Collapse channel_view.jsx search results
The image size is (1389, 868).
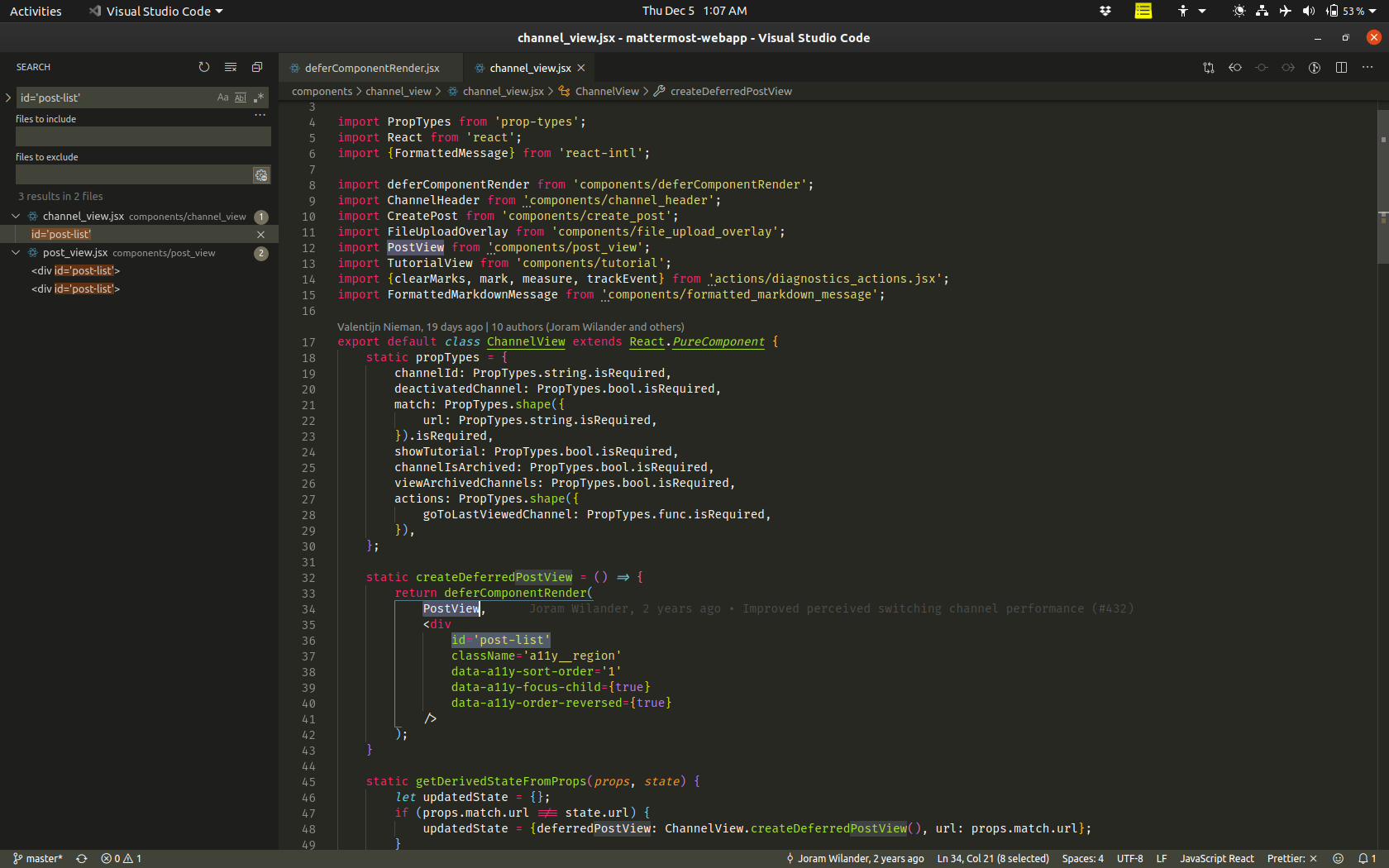[x=15, y=216]
